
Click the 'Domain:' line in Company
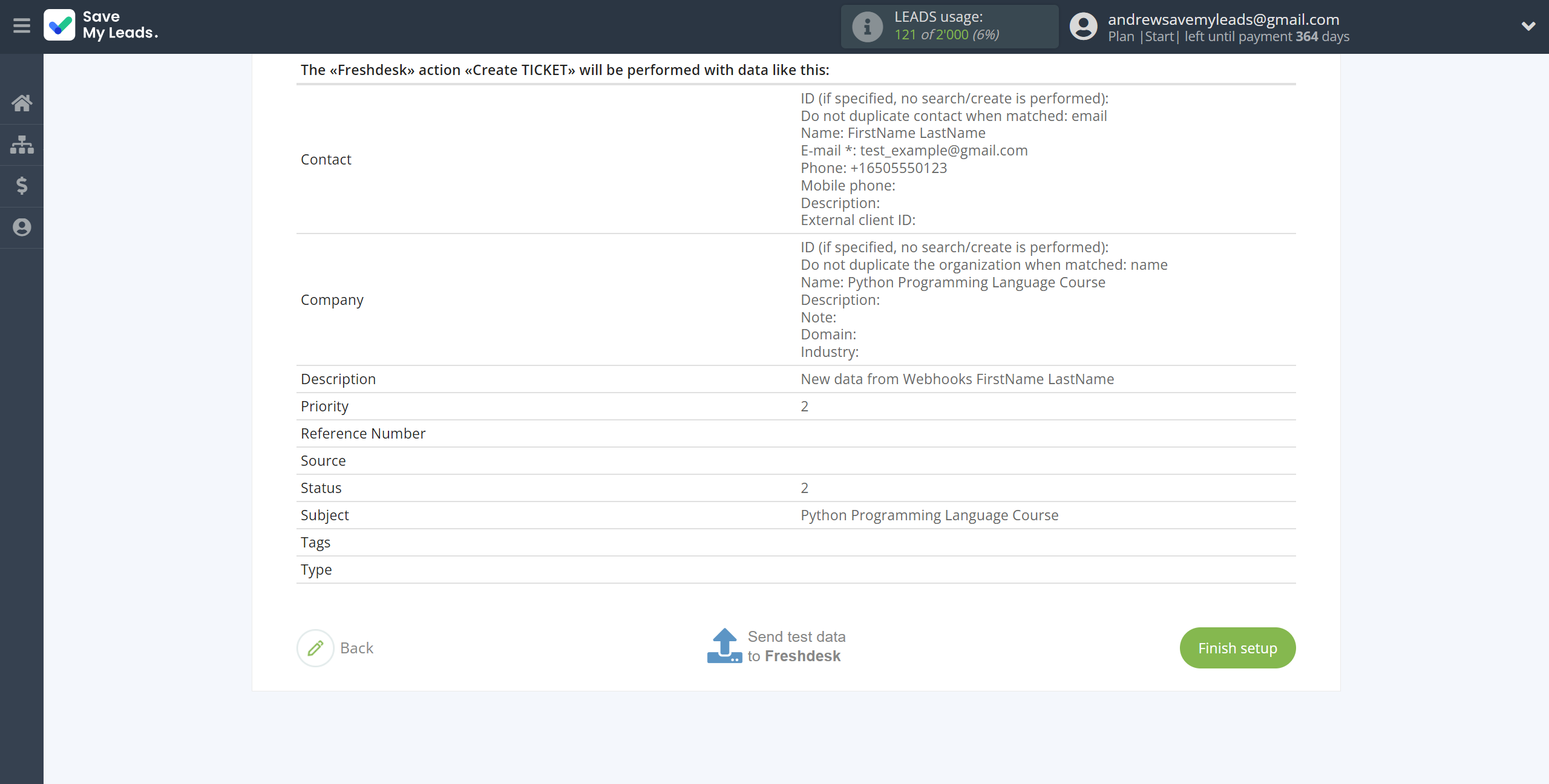click(828, 335)
